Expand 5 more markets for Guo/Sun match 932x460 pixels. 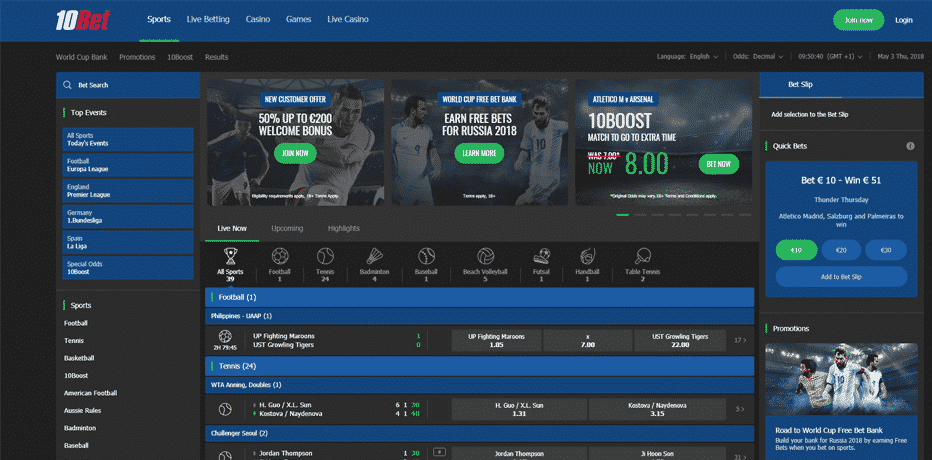click(740, 409)
